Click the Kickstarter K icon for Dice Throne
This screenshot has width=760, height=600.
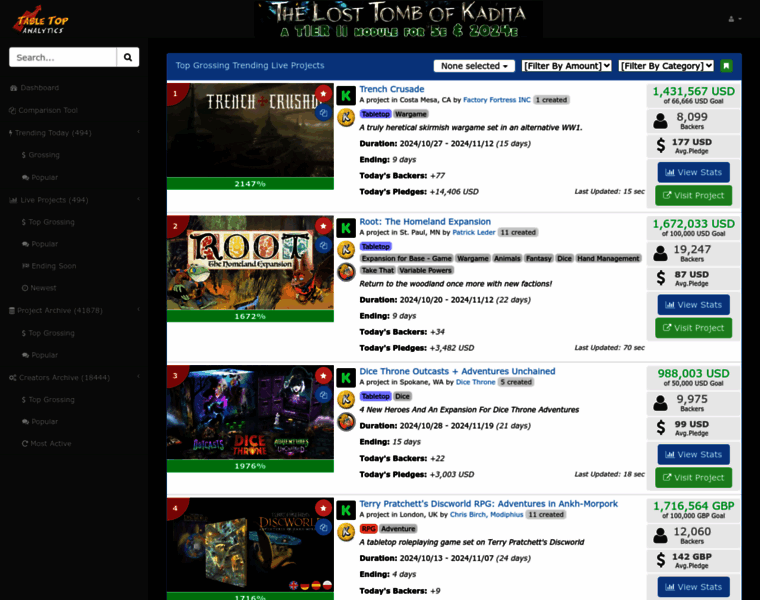click(x=346, y=378)
